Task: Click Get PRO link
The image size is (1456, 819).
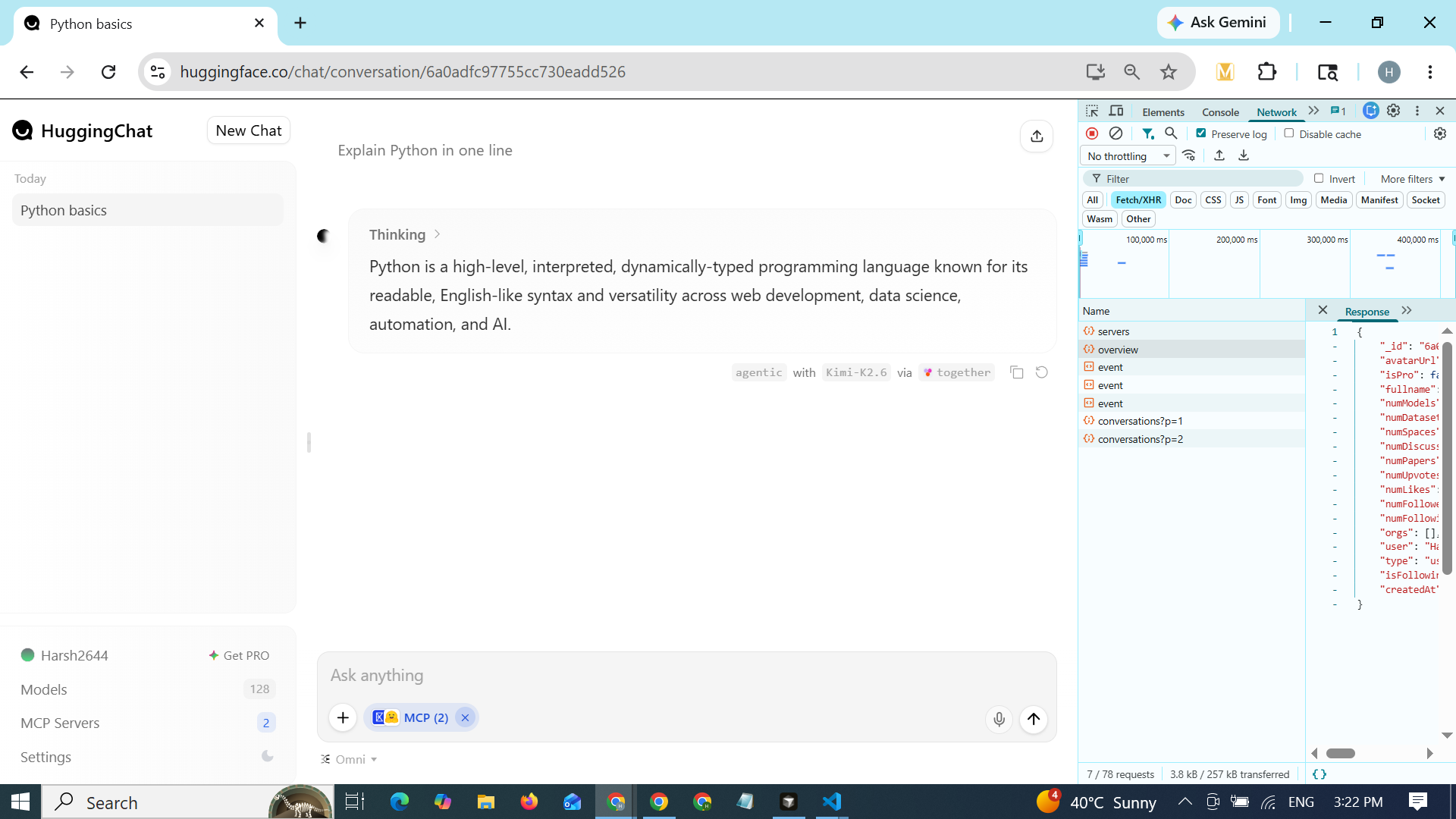Action: click(x=240, y=655)
